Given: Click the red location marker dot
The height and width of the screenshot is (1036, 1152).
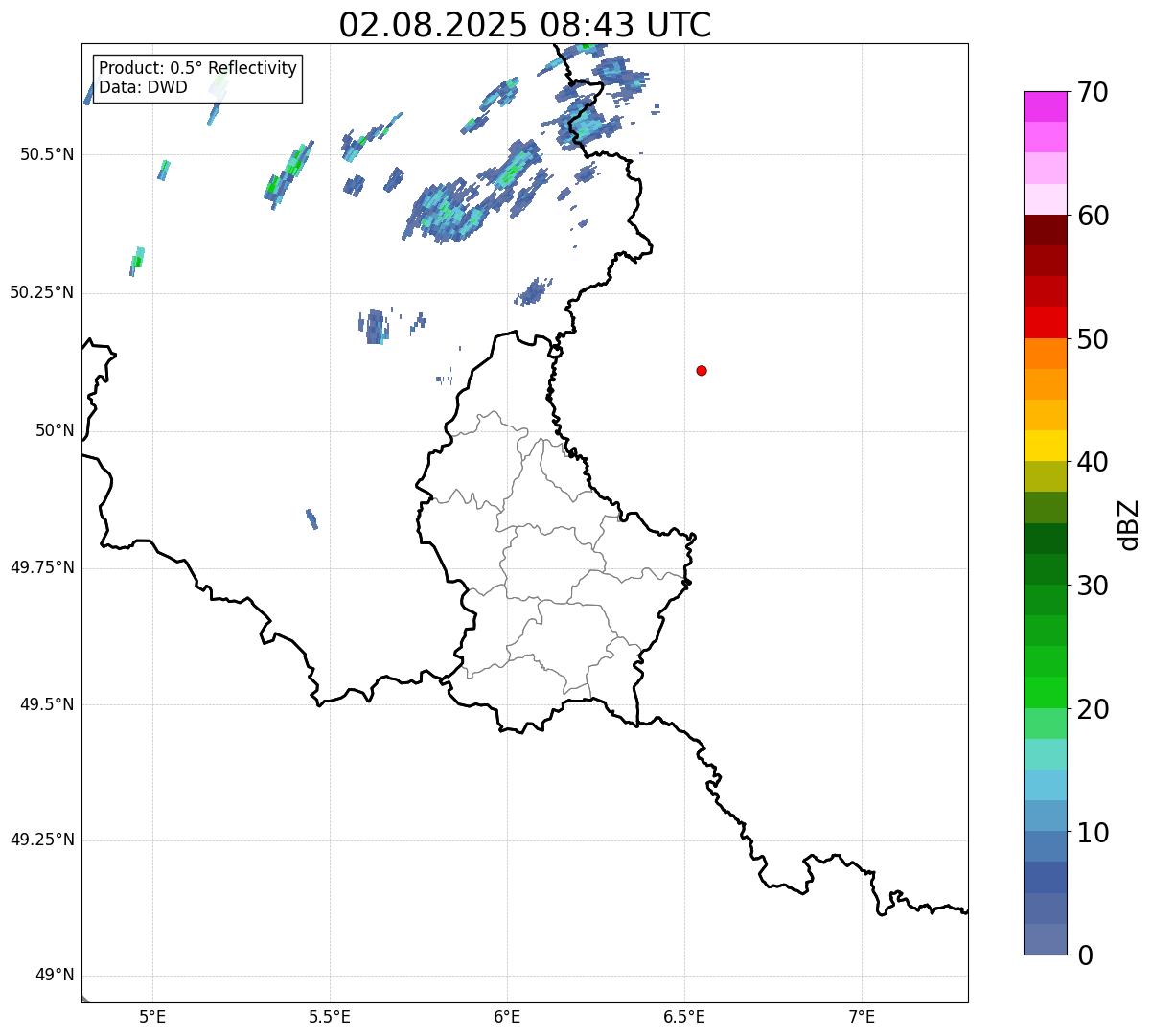Looking at the screenshot, I should pyautogui.click(x=702, y=370).
